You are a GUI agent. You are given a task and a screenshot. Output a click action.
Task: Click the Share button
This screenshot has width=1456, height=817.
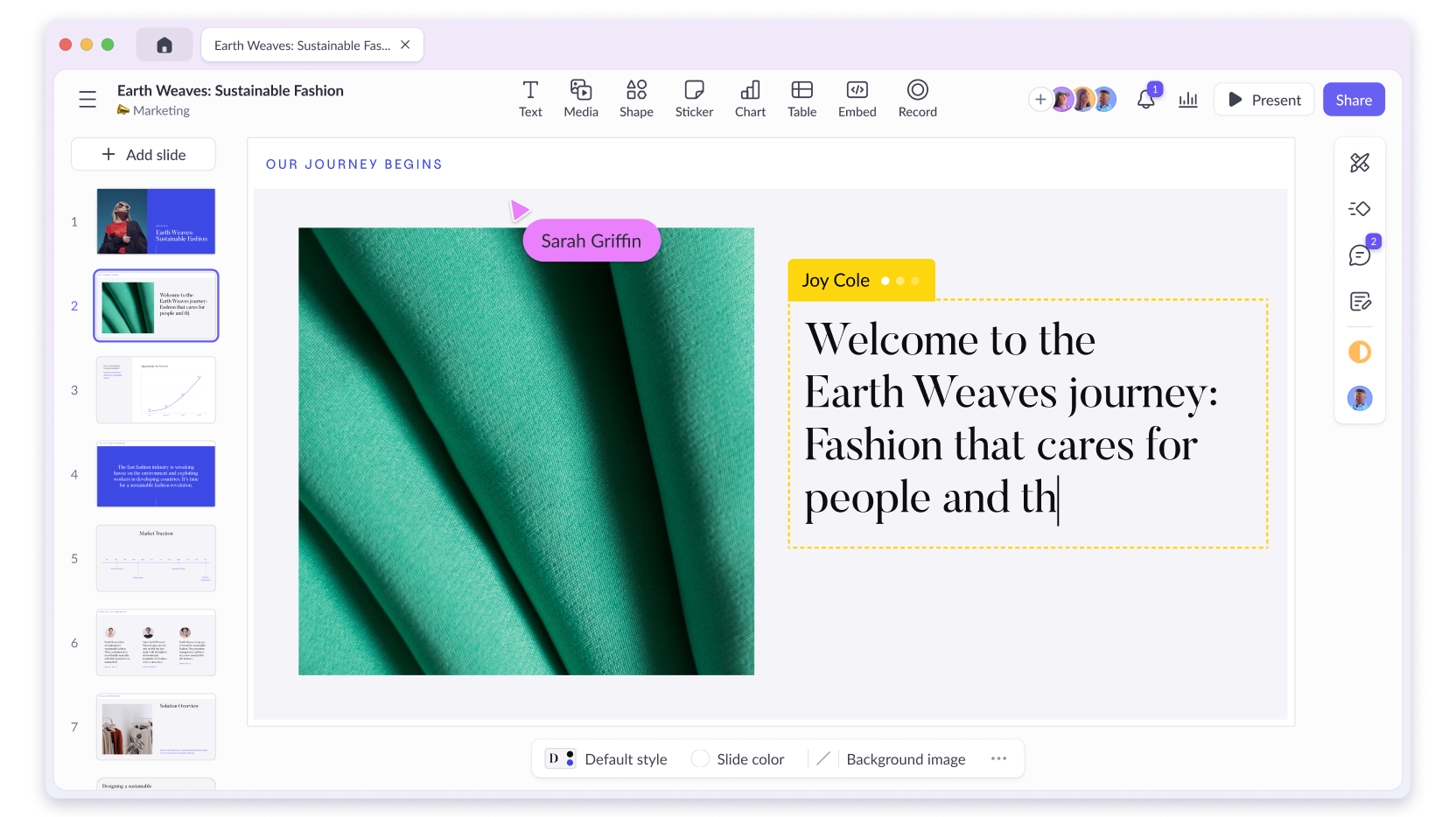(1354, 100)
